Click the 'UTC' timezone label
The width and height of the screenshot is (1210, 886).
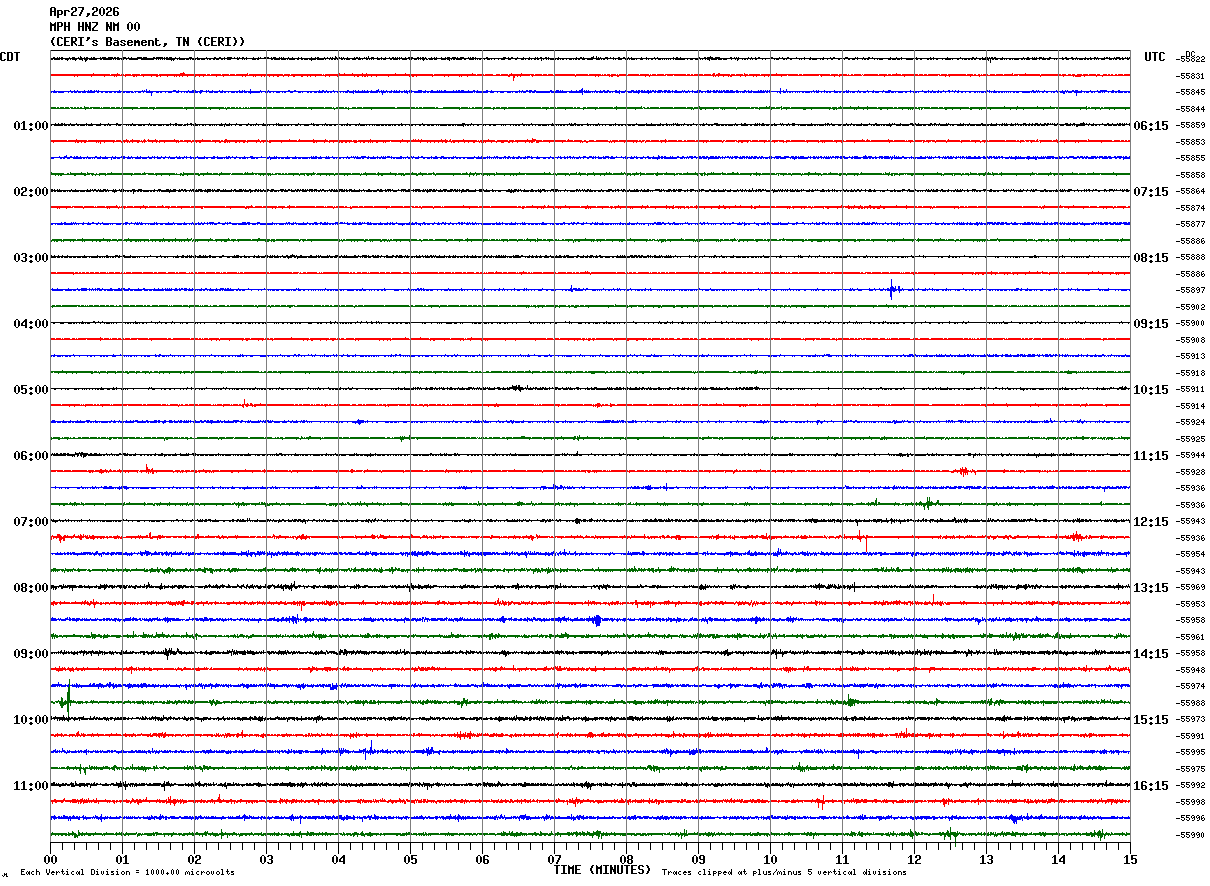(x=1155, y=57)
